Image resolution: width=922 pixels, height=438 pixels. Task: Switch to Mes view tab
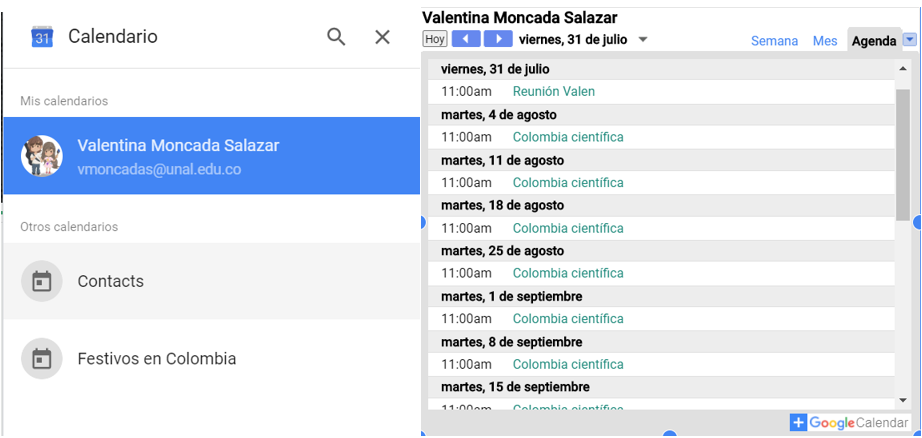(x=825, y=41)
